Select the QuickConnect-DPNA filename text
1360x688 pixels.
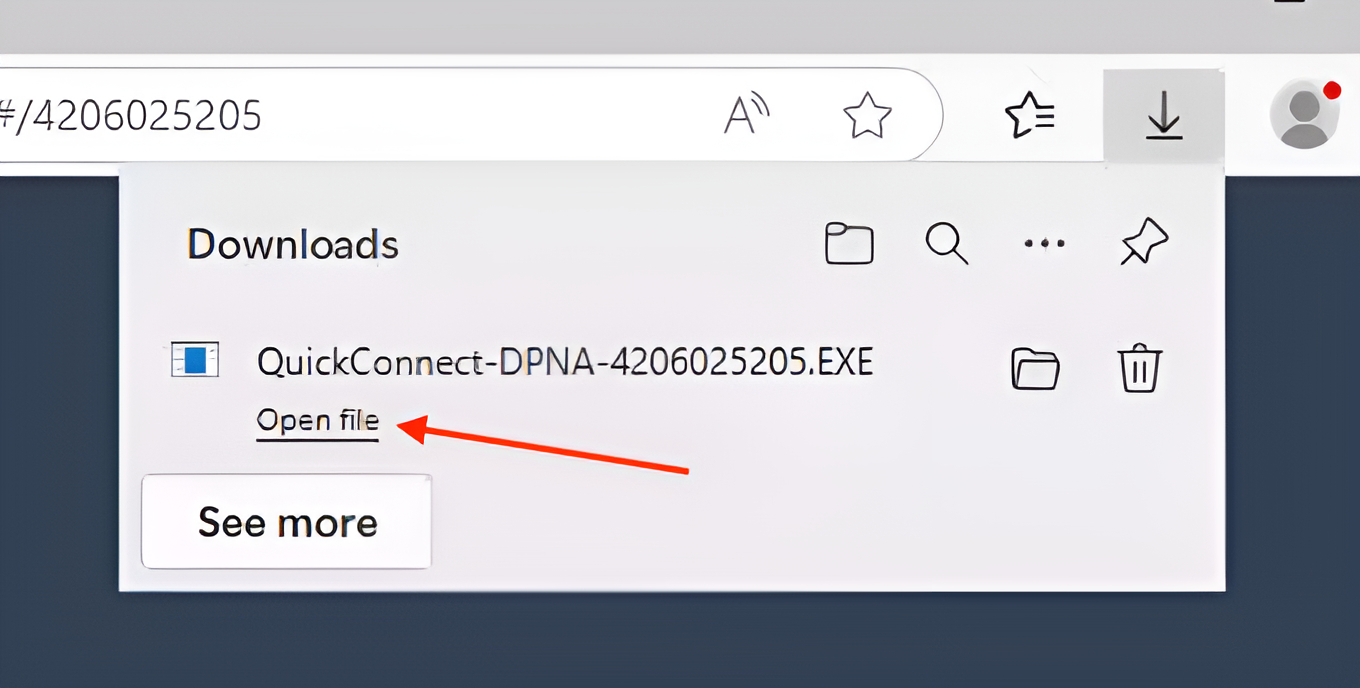[564, 362]
